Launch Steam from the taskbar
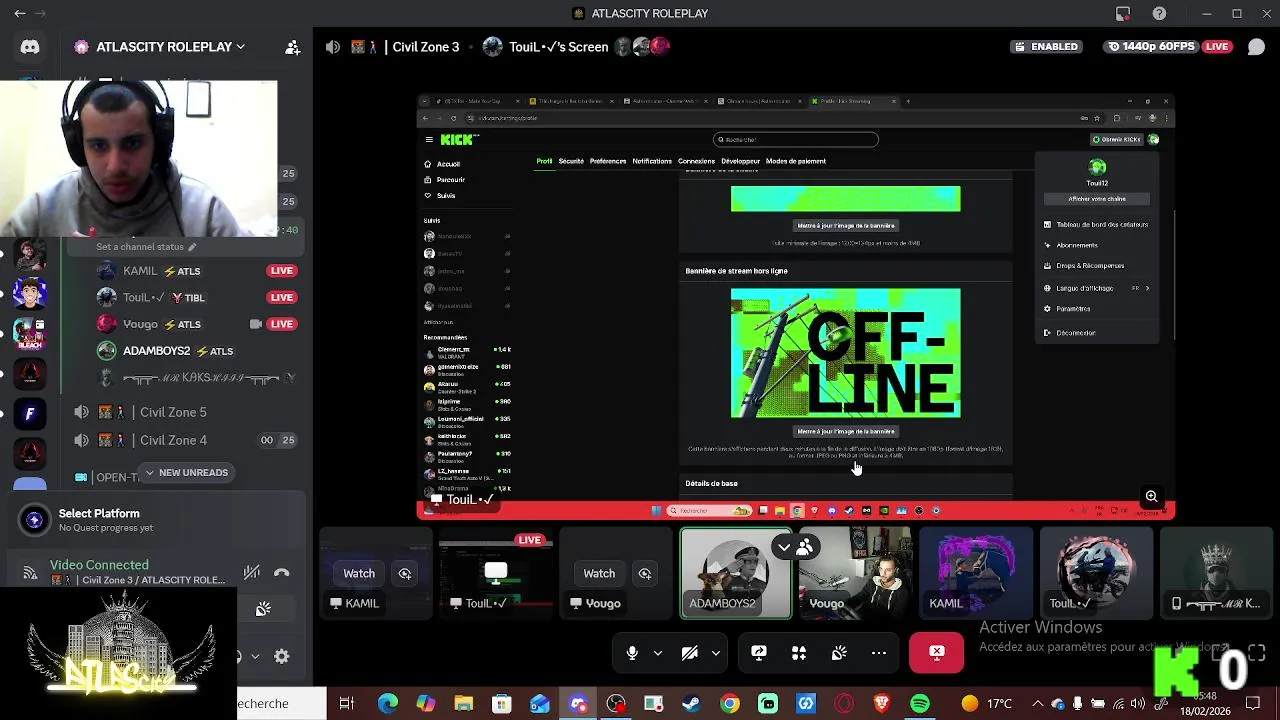Viewport: 1280px width, 720px height. pos(691,704)
